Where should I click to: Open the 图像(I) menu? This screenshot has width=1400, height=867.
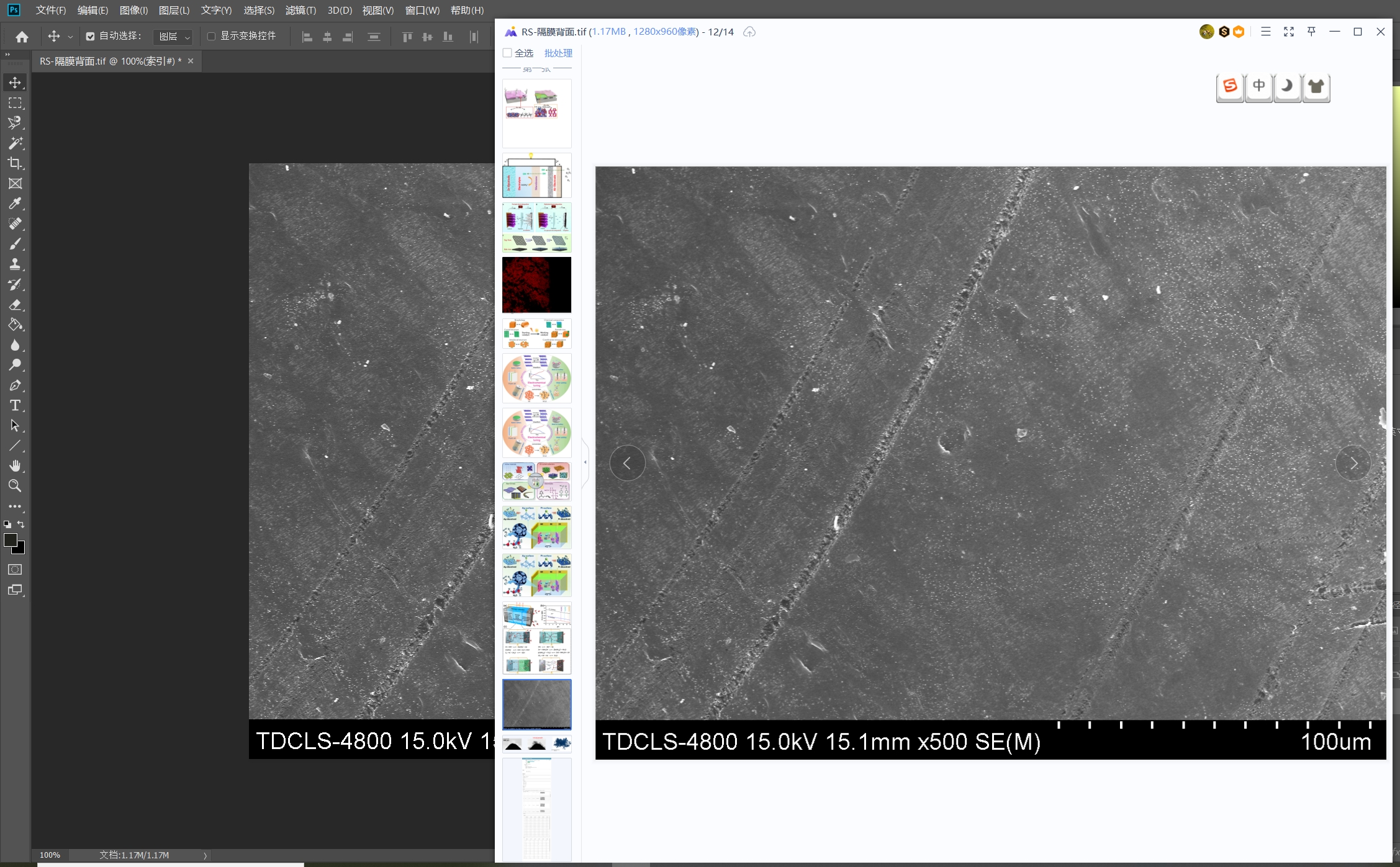[133, 10]
